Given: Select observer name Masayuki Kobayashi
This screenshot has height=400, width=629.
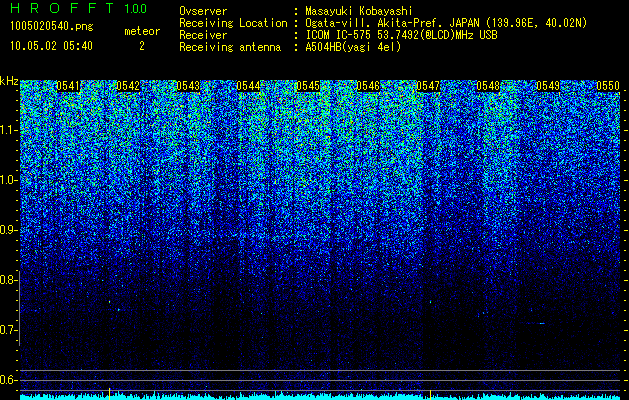Looking at the screenshot, I should pyautogui.click(x=359, y=11).
